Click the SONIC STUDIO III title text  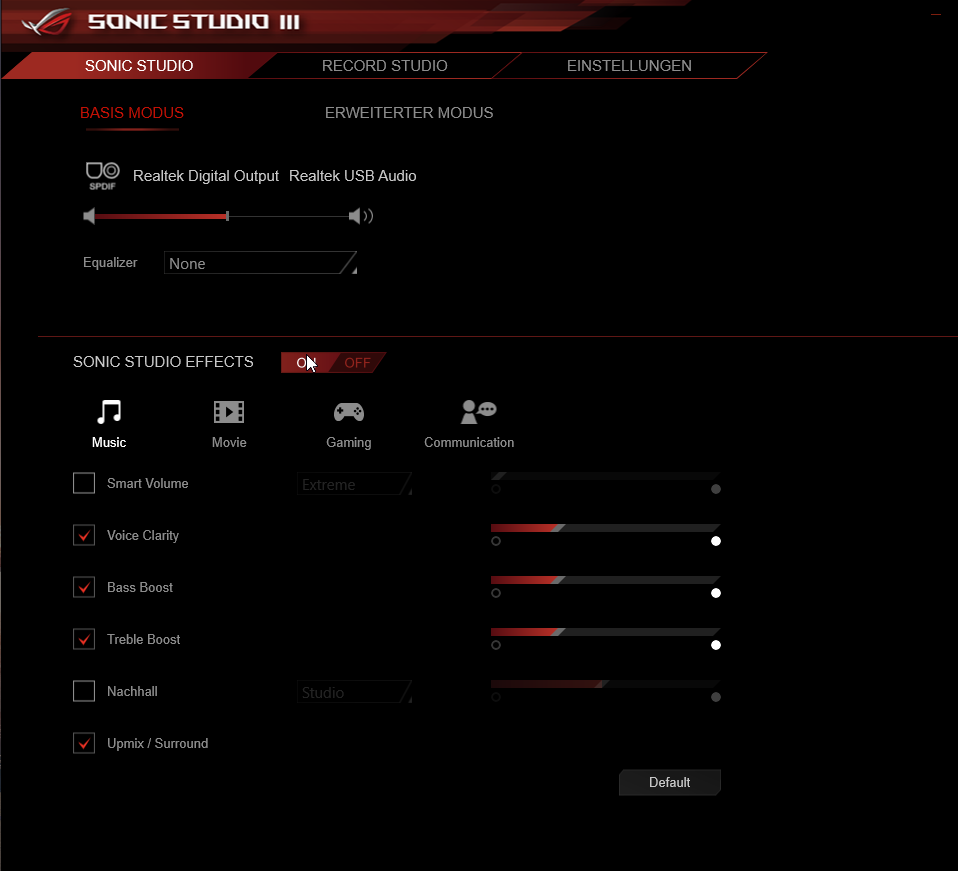[194, 22]
